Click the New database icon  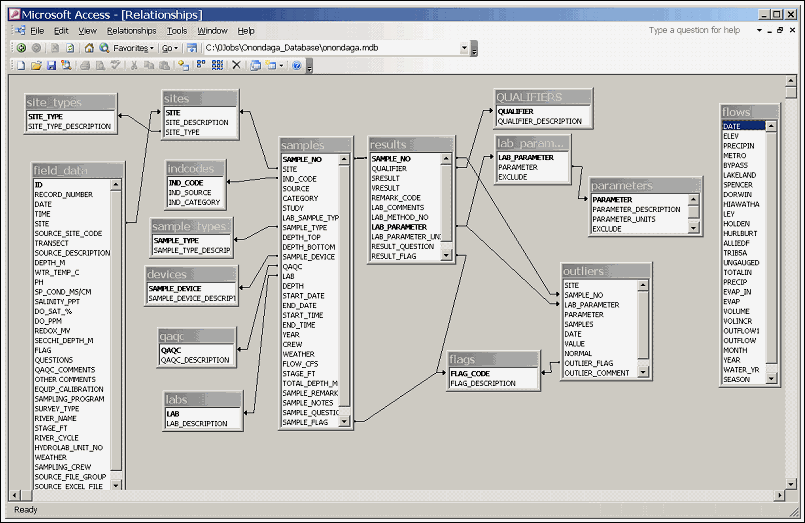(21, 65)
